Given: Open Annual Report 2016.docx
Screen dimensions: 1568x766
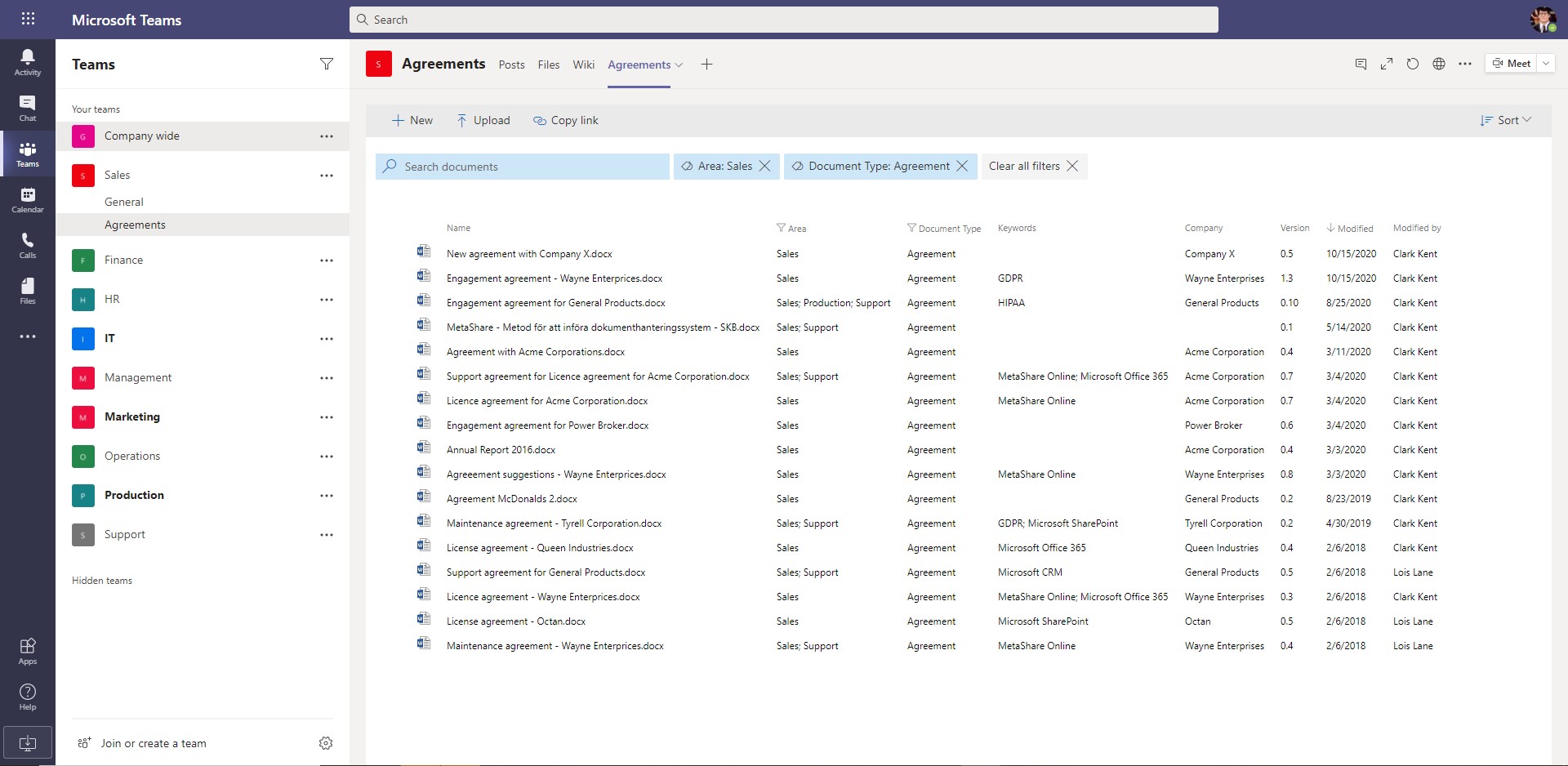Looking at the screenshot, I should point(501,450).
